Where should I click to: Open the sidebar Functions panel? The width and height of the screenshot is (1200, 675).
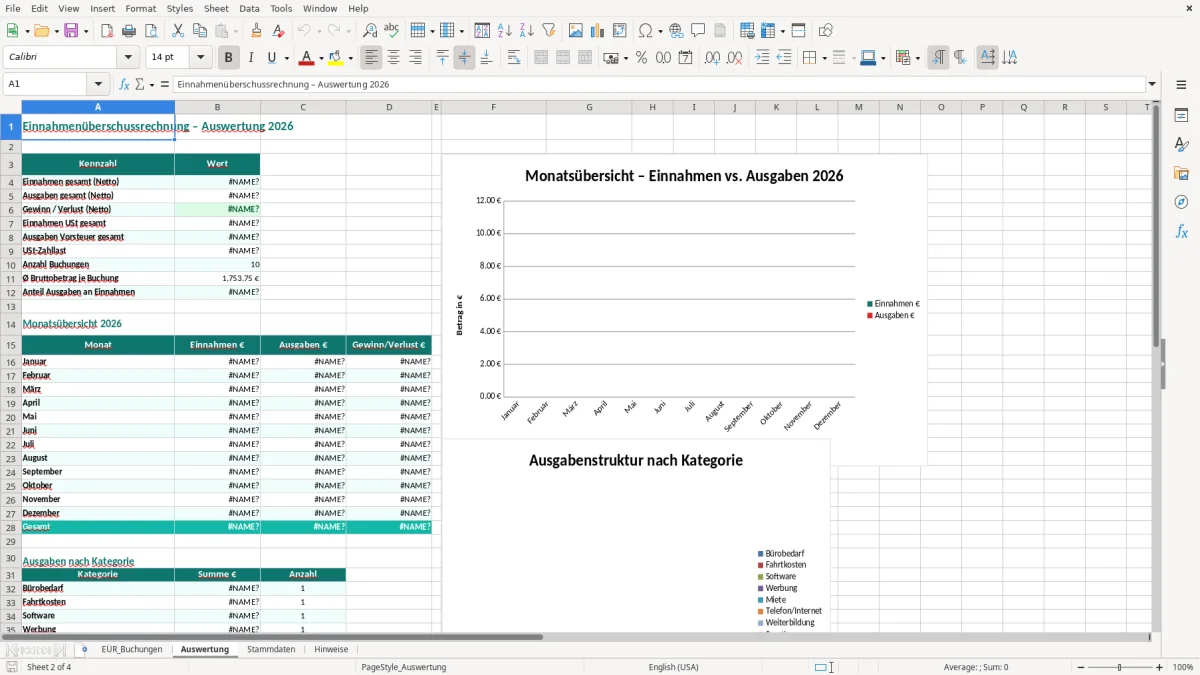click(x=1181, y=232)
